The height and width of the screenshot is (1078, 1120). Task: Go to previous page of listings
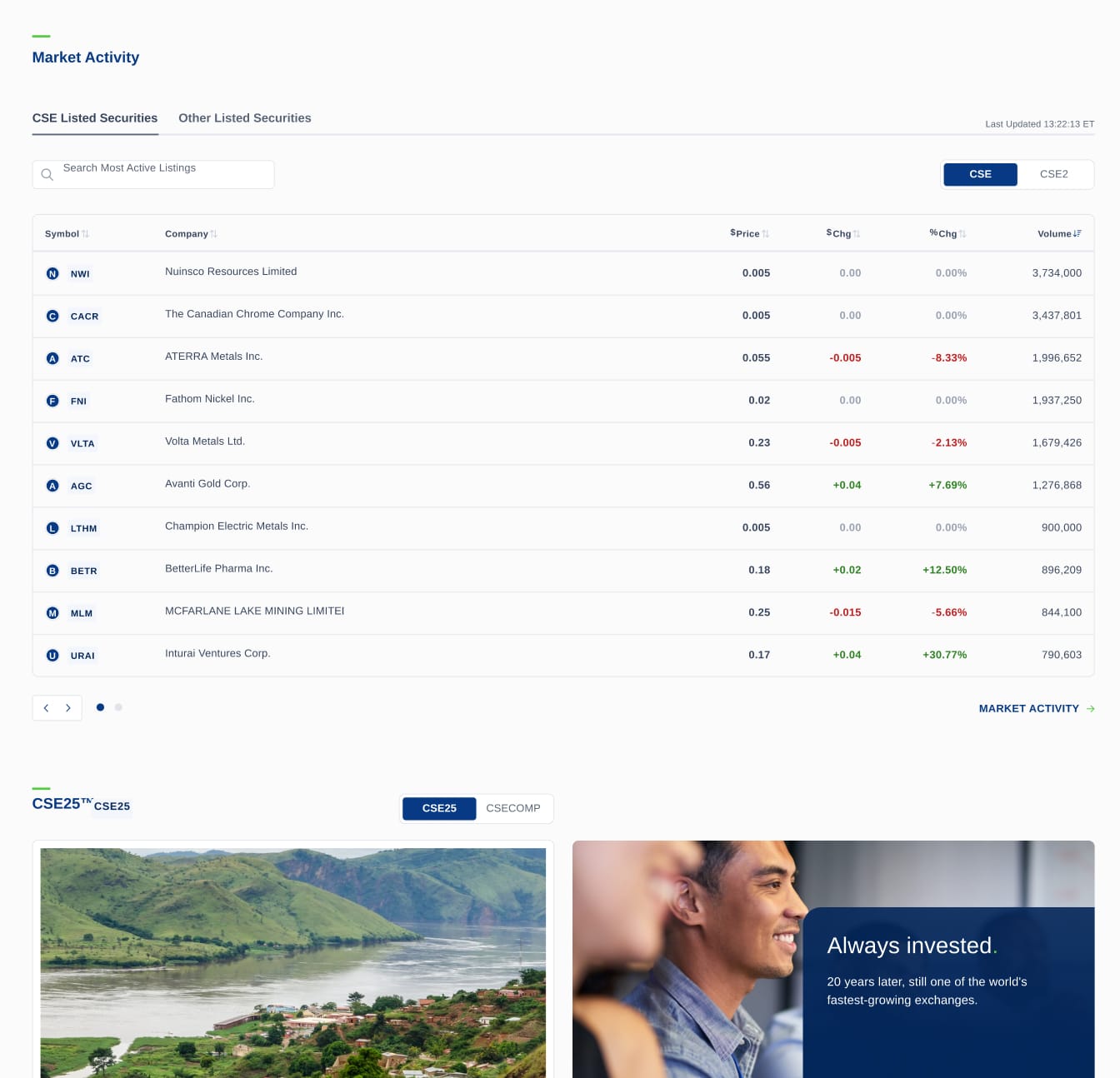point(46,708)
